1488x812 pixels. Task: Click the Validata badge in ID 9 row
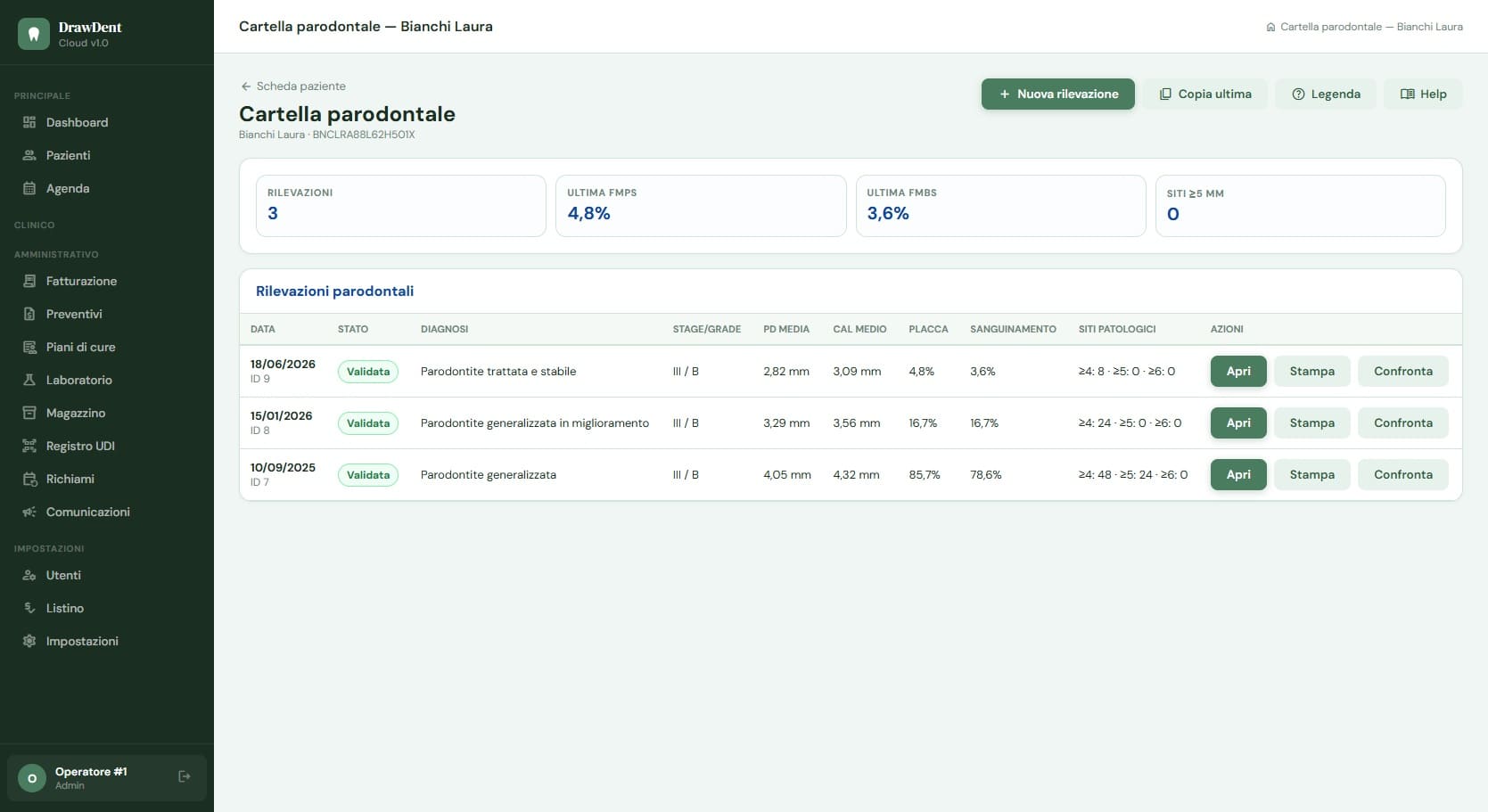coord(368,372)
